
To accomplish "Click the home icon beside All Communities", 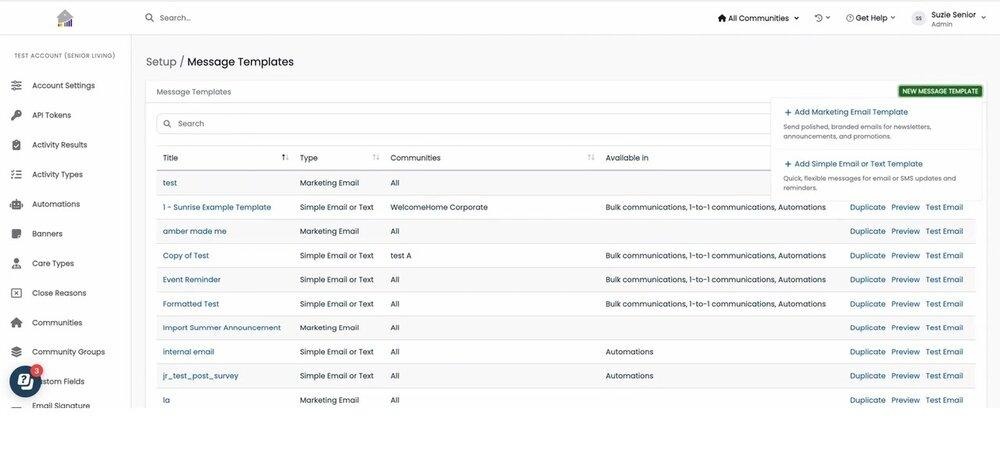I will (722, 19).
